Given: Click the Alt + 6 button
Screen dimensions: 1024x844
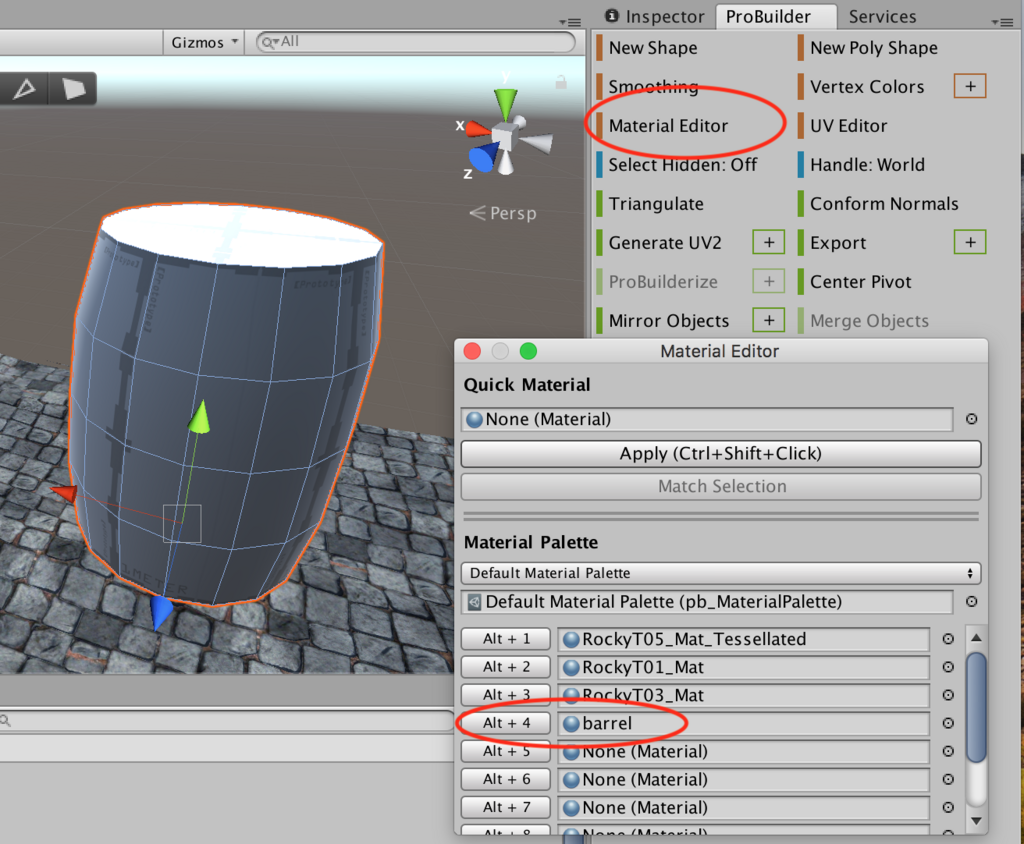Looking at the screenshot, I should (506, 779).
